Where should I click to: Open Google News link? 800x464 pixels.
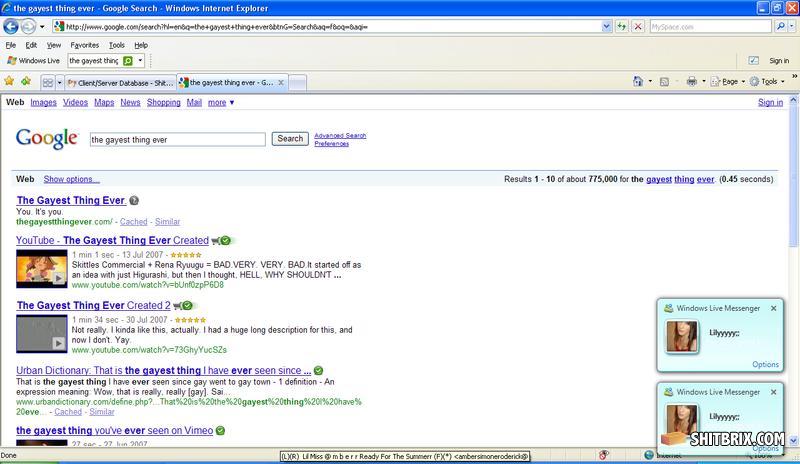pos(130,102)
